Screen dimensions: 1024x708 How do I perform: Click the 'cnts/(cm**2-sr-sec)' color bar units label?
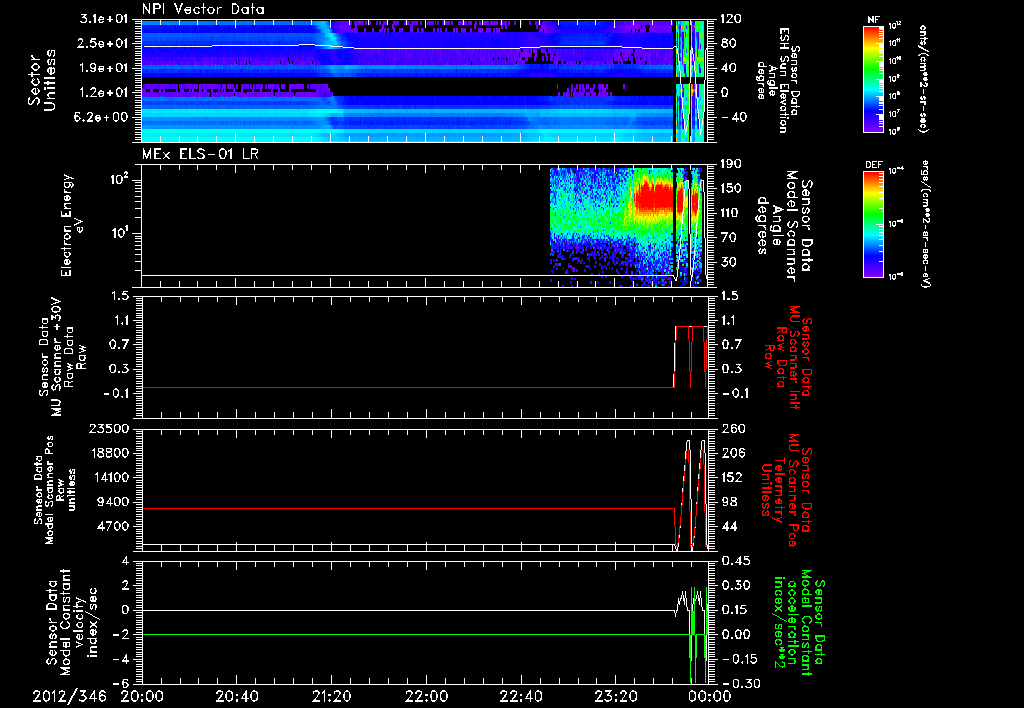[x=923, y=79]
